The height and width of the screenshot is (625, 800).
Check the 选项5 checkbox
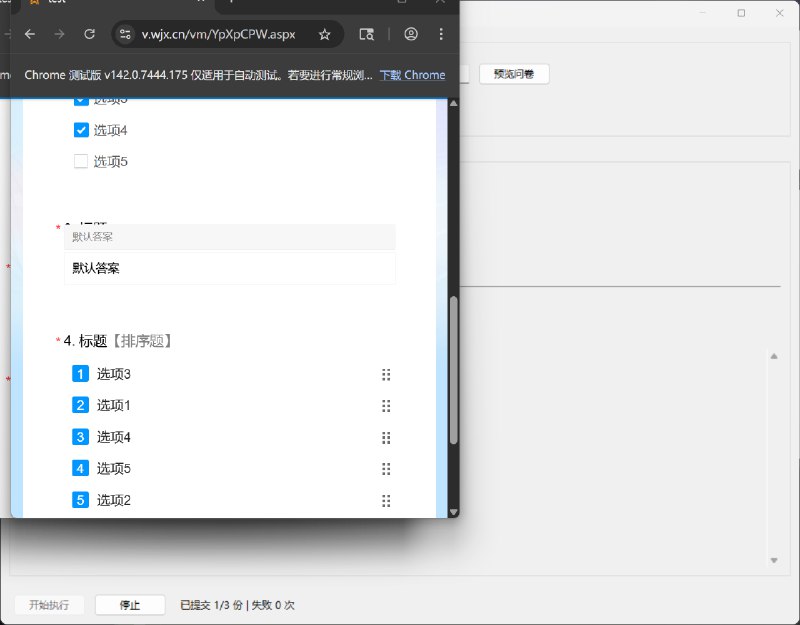(82, 161)
